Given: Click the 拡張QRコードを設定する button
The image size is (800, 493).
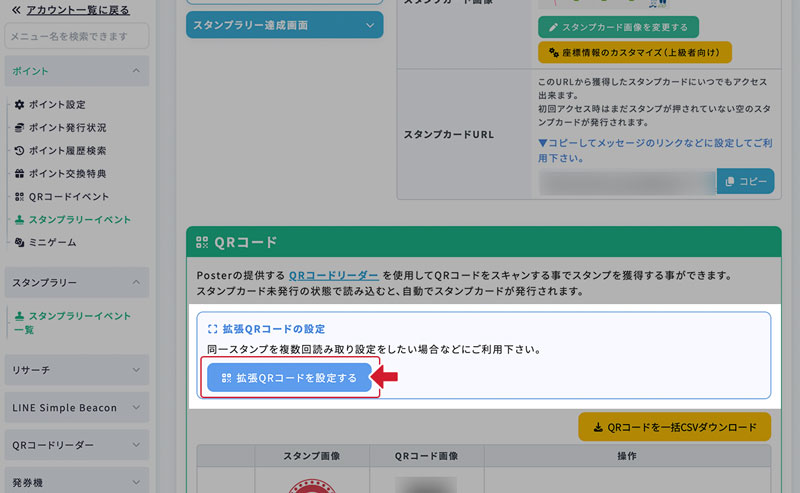Looking at the screenshot, I should 289,378.
